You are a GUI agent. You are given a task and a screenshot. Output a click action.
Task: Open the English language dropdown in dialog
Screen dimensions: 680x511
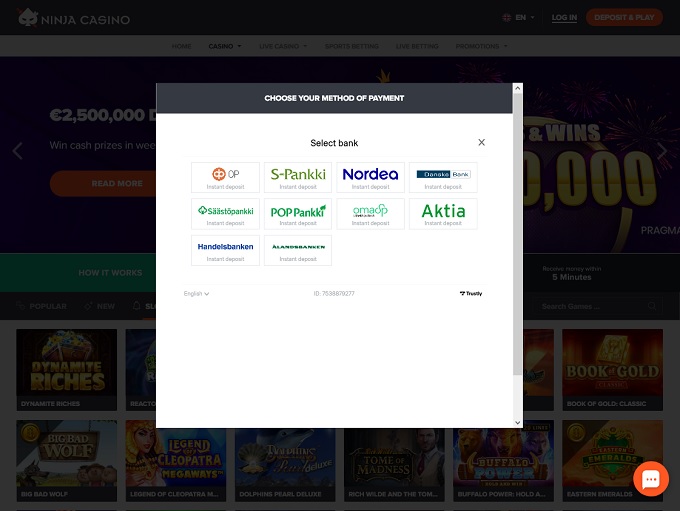196,294
